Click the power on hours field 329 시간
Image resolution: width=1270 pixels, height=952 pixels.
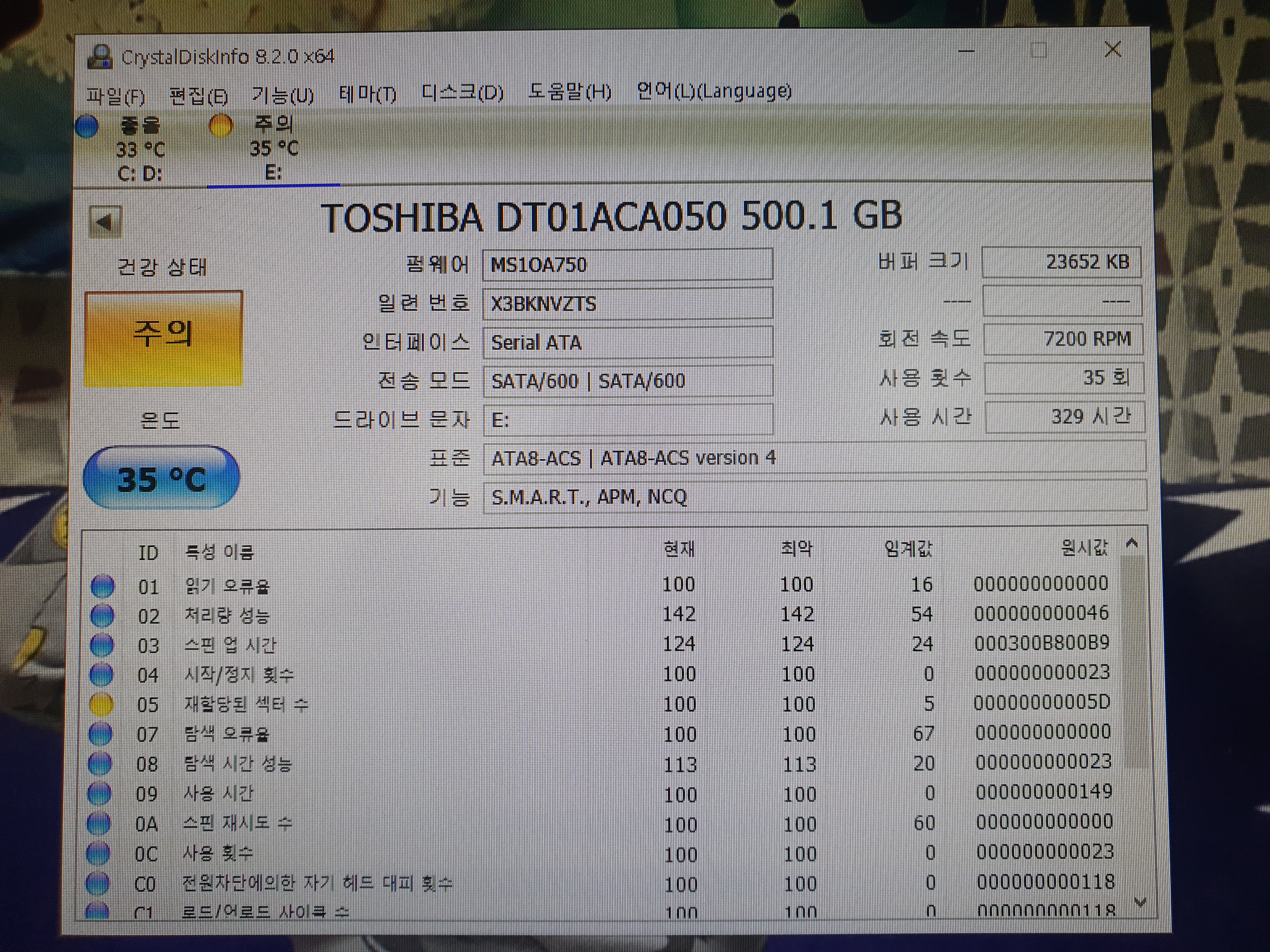tap(1065, 416)
